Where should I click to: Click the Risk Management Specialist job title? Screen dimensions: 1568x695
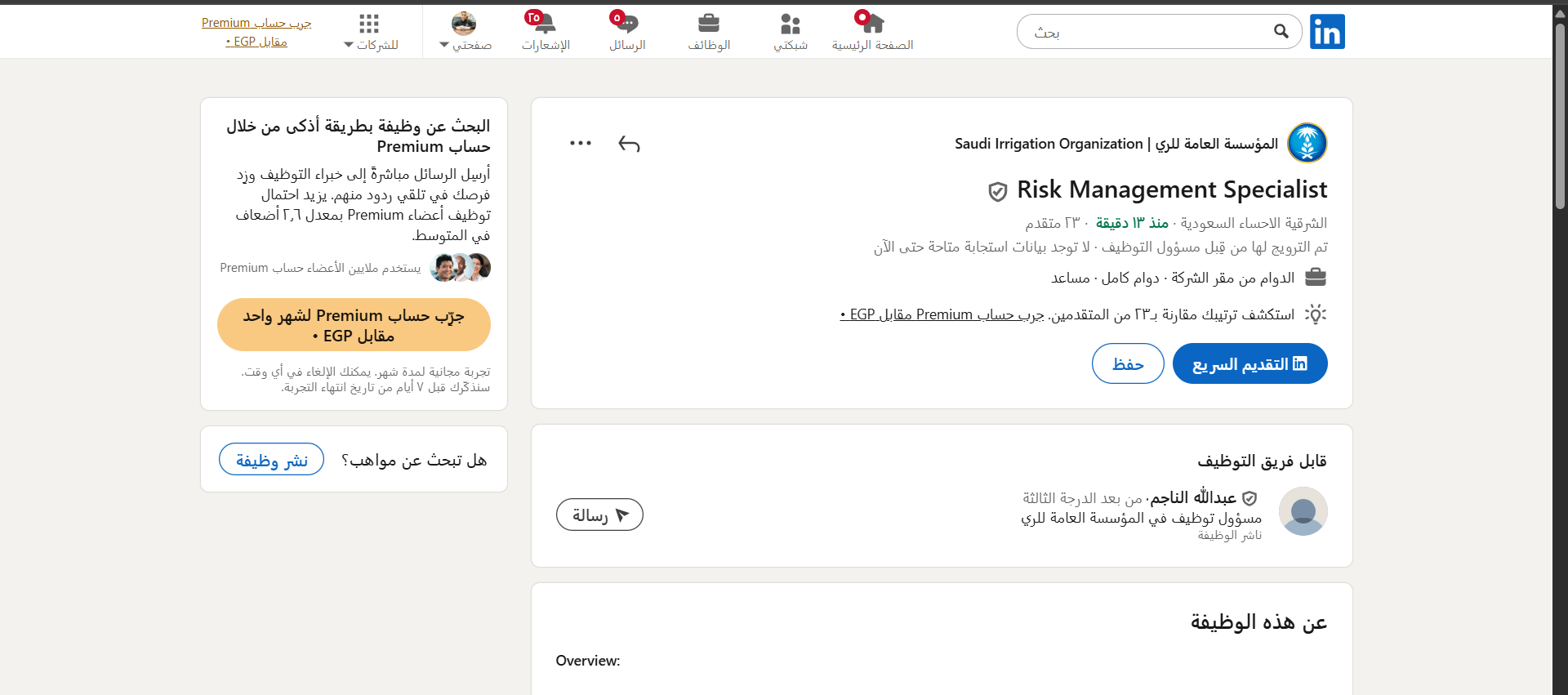[1172, 189]
